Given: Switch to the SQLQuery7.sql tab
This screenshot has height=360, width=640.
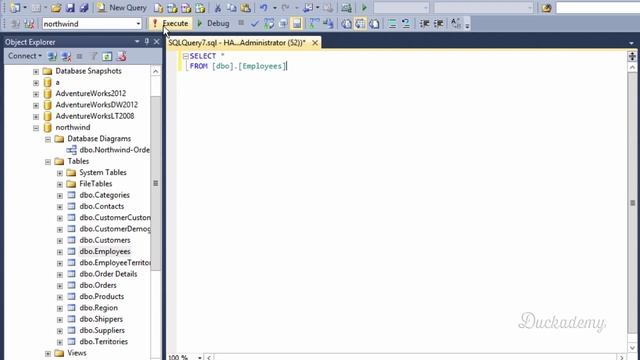Looking at the screenshot, I should [x=237, y=42].
